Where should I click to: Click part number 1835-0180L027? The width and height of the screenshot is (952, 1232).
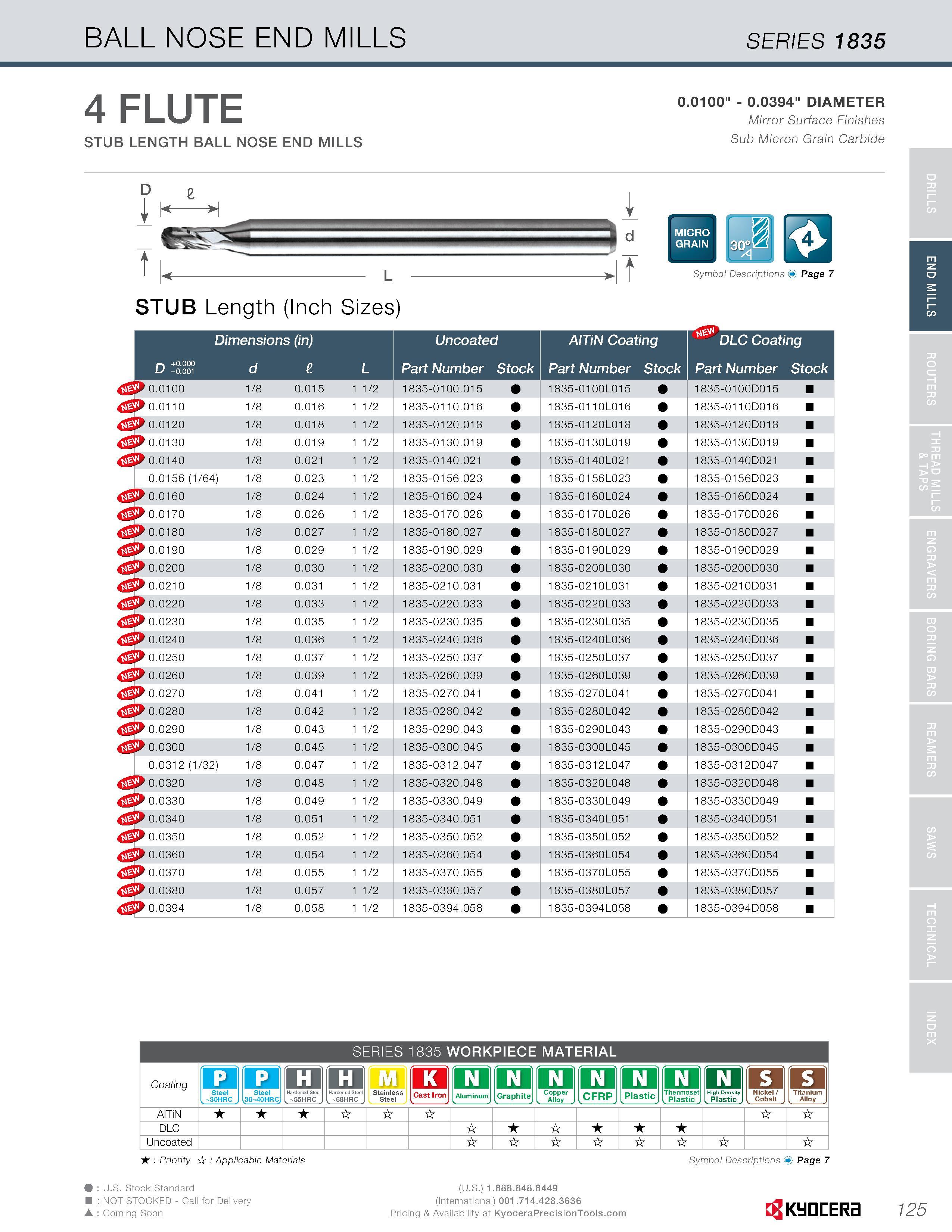pos(589,532)
